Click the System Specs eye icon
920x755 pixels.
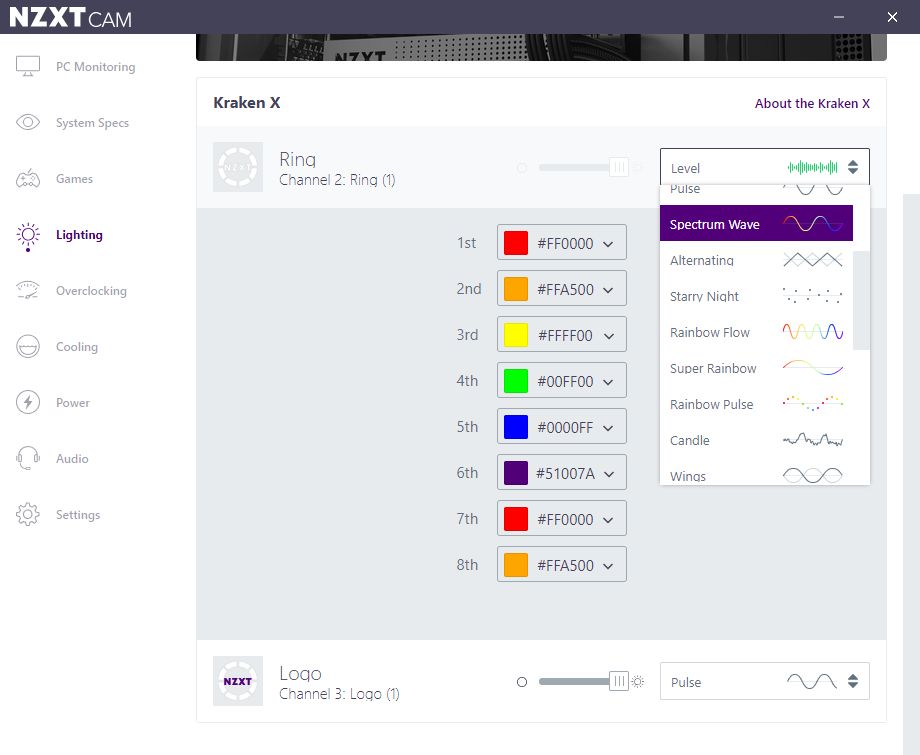(28, 122)
